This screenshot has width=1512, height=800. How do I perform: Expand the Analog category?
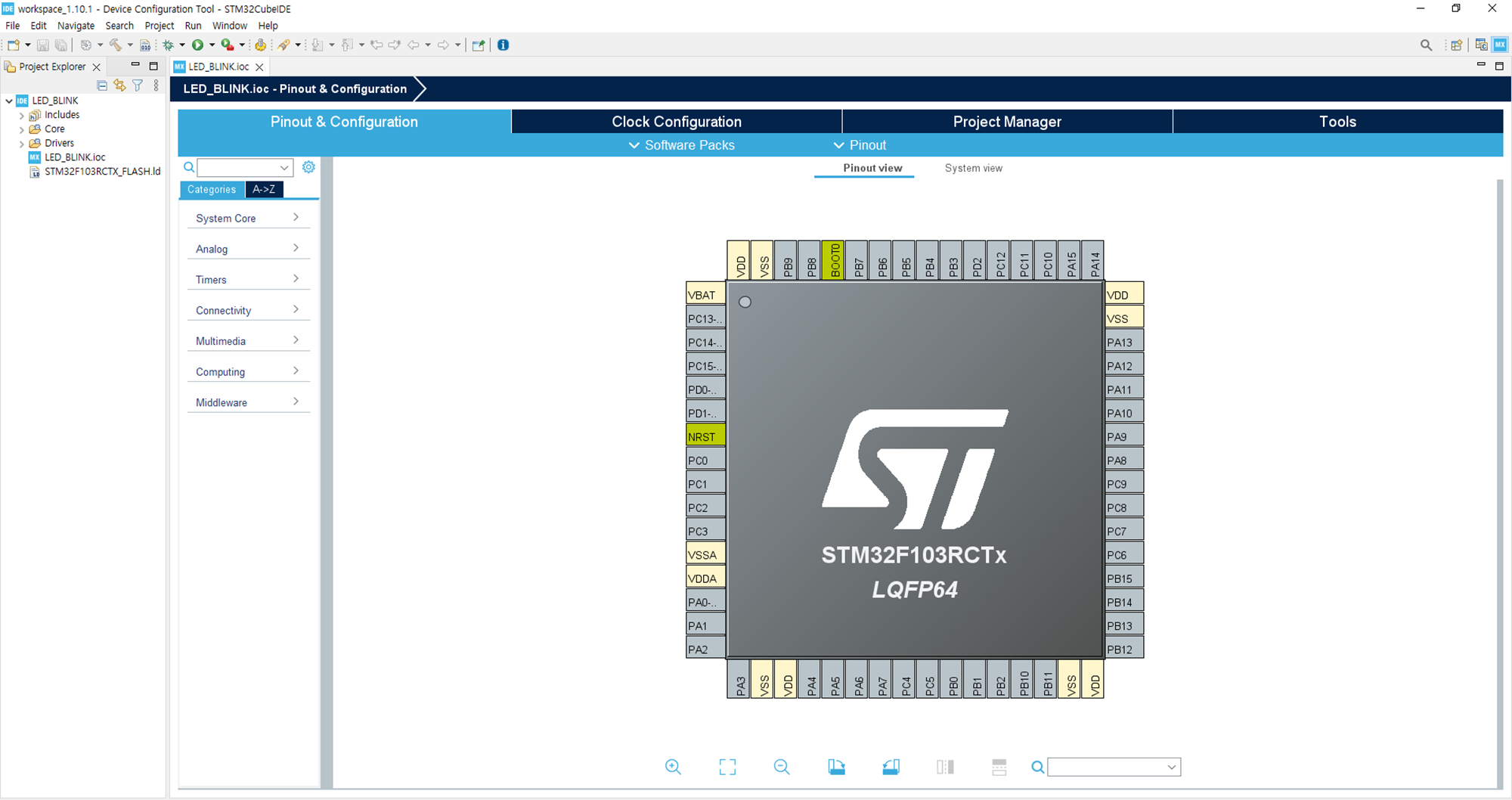click(x=248, y=249)
